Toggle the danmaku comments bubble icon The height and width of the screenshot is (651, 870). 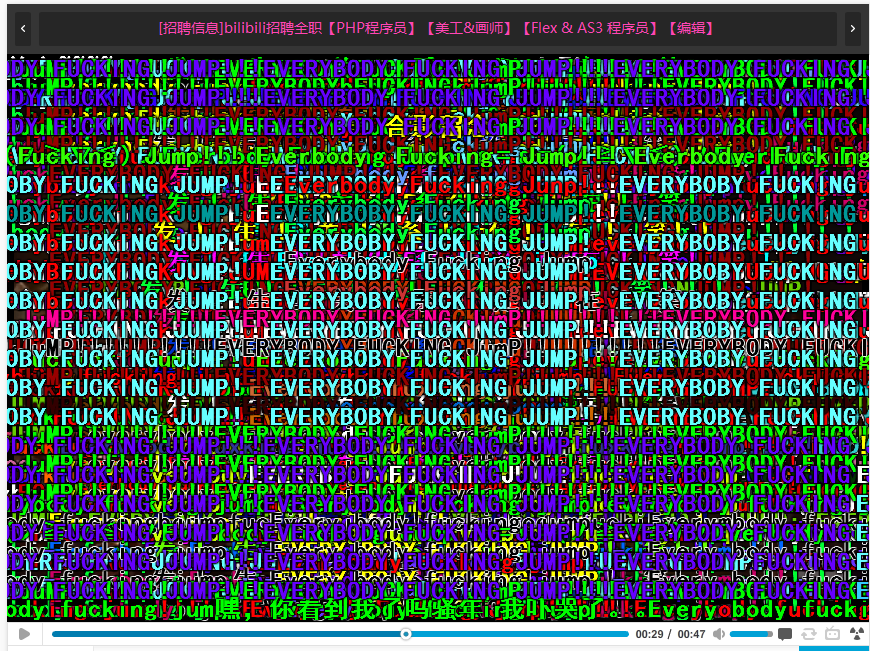785,634
